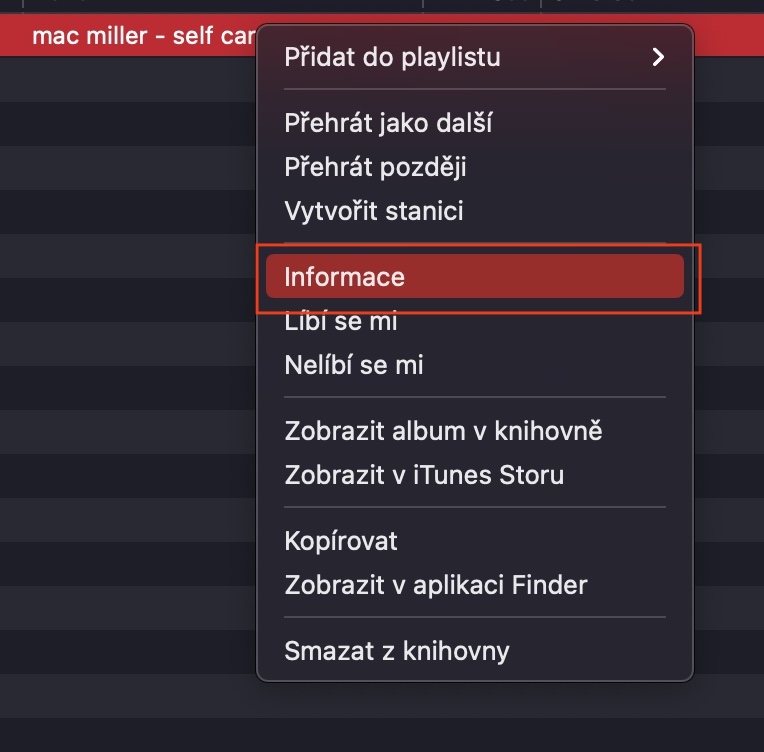Click the arrow beside Přidat do playlistu
Image resolution: width=764 pixels, height=752 pixels.
[x=657, y=57]
